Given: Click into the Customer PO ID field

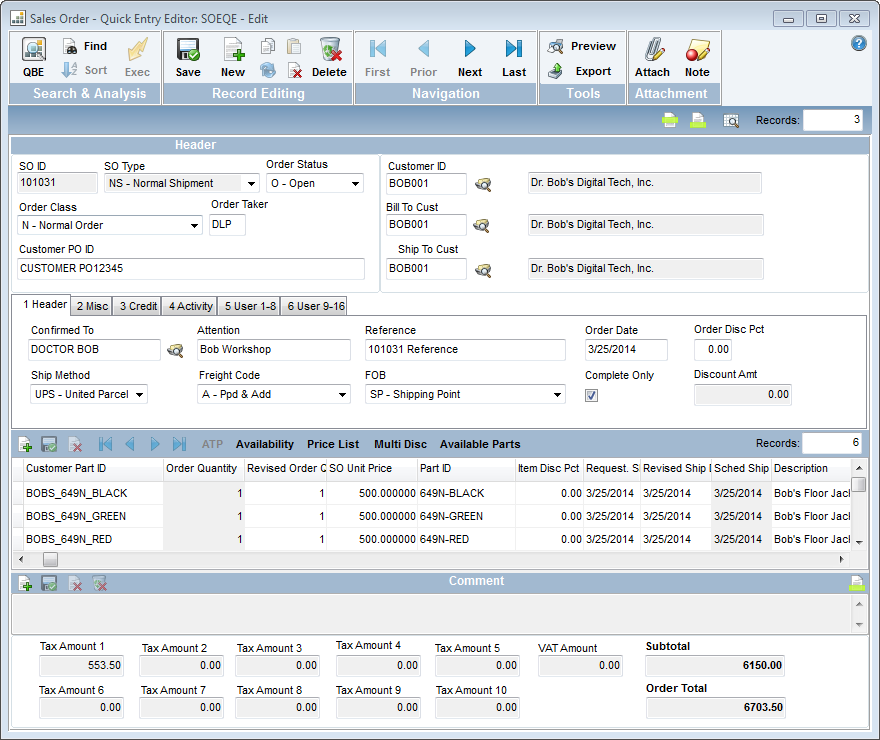Looking at the screenshot, I should [191, 269].
